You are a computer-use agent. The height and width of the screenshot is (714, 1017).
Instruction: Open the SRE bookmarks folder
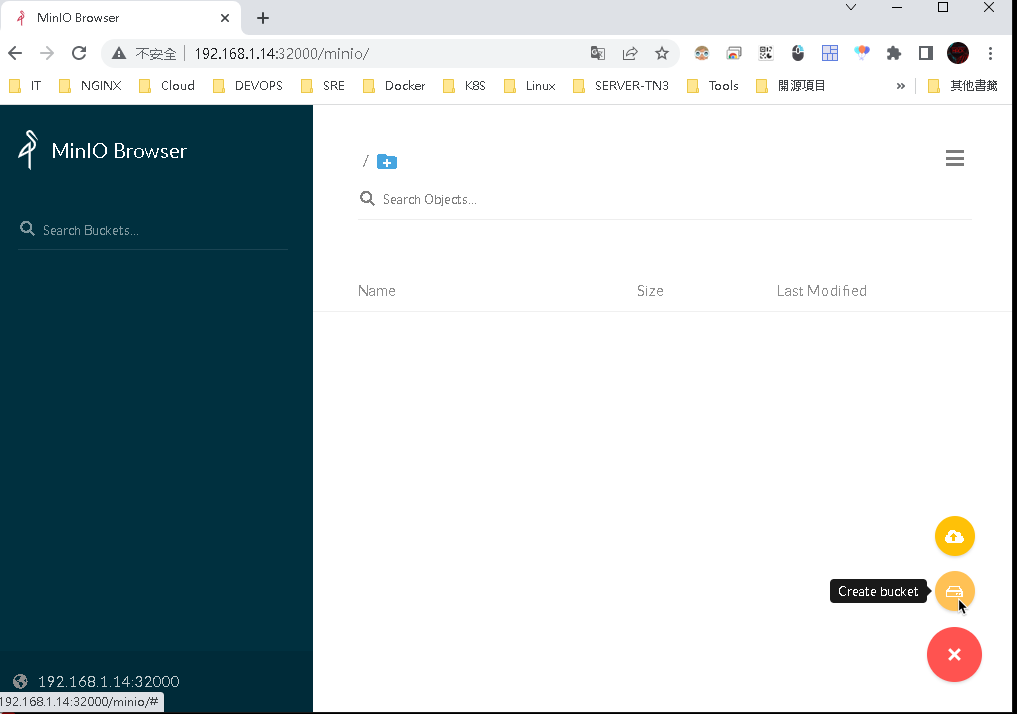[323, 86]
